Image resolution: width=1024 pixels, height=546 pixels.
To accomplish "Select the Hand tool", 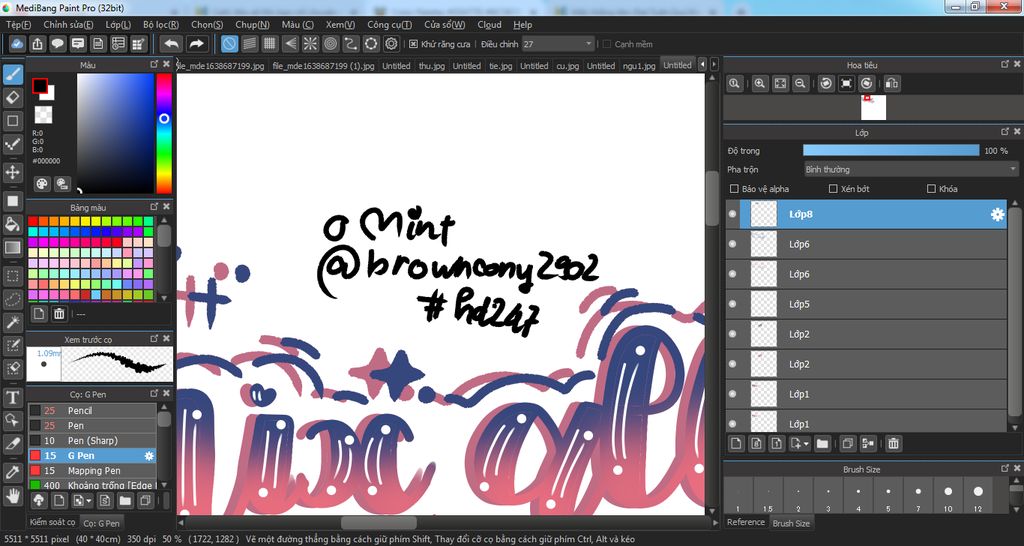I will pyautogui.click(x=12, y=495).
